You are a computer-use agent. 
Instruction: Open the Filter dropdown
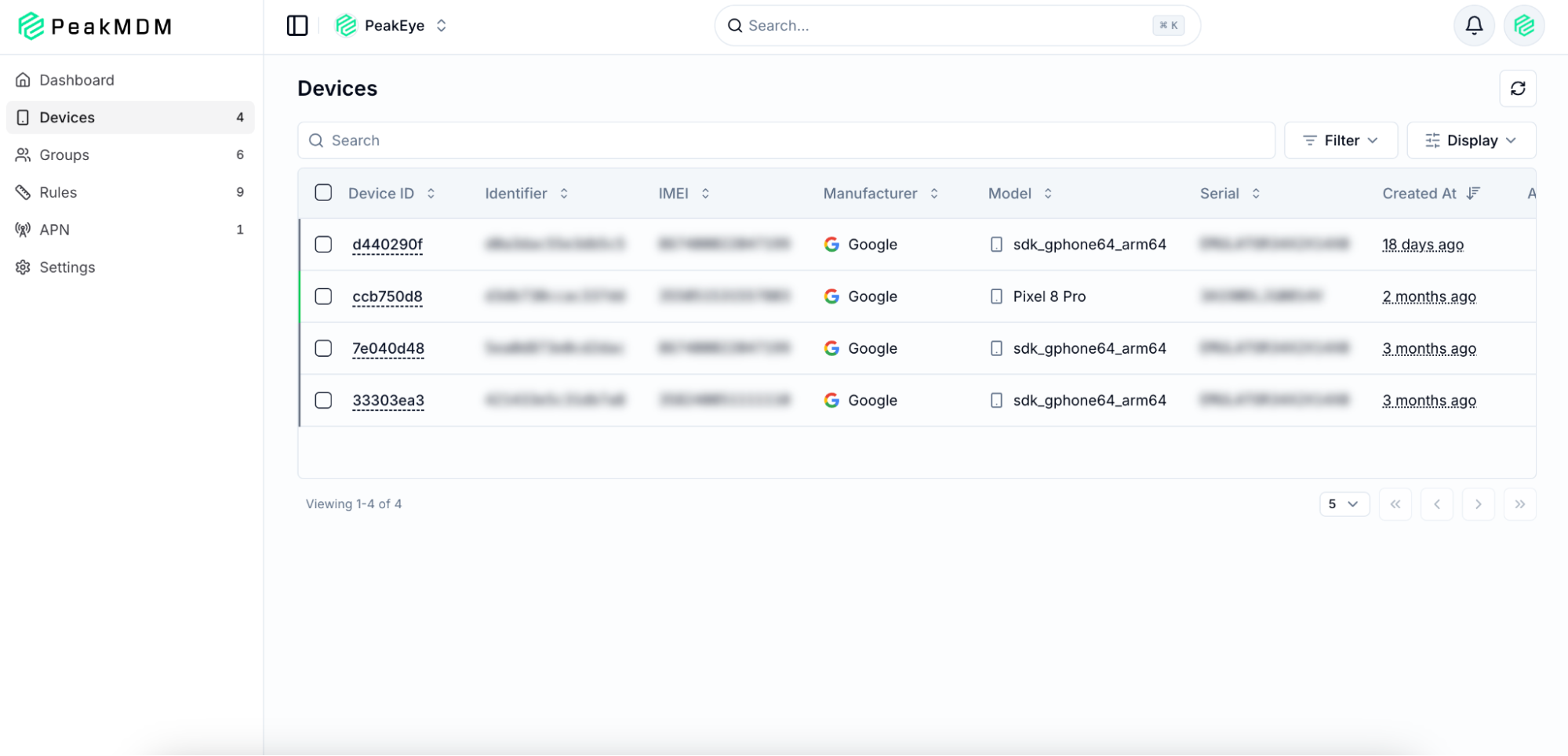click(x=1340, y=140)
